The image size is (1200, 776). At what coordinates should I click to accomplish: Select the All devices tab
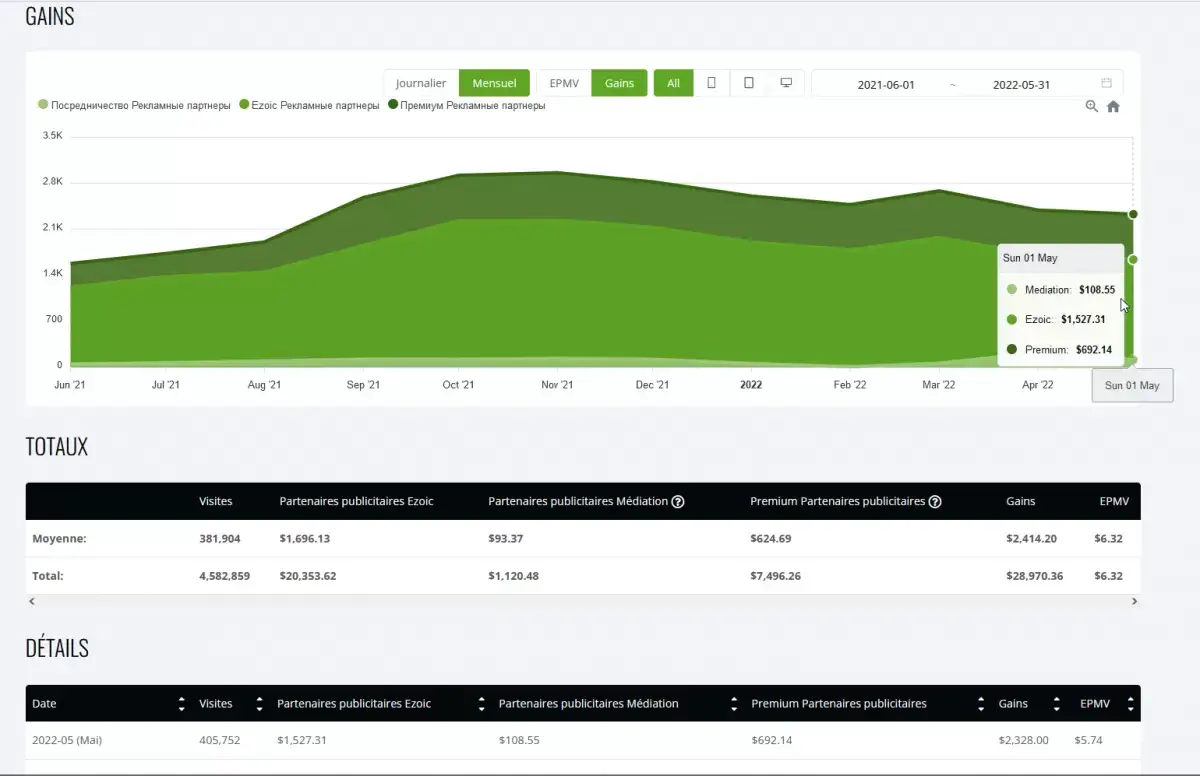pos(673,83)
